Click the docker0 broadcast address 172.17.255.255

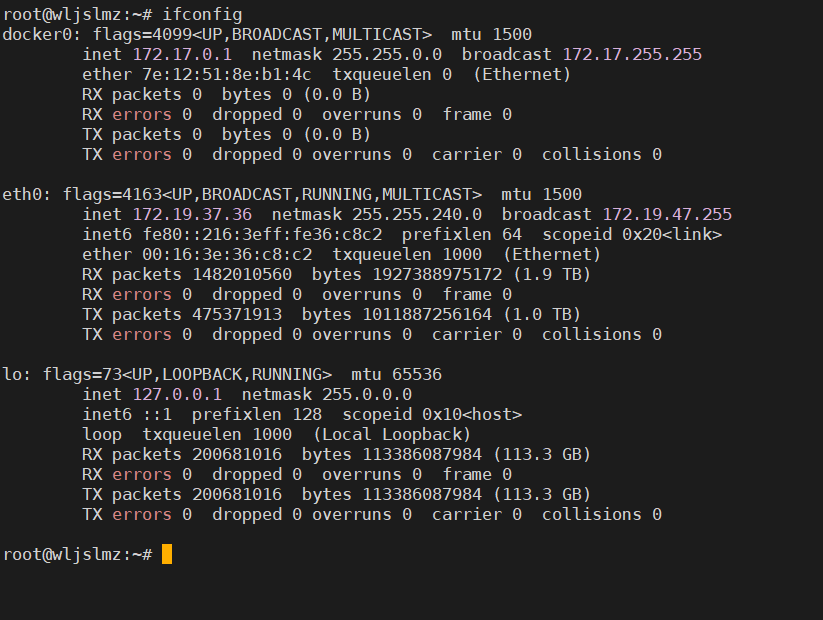pos(632,54)
